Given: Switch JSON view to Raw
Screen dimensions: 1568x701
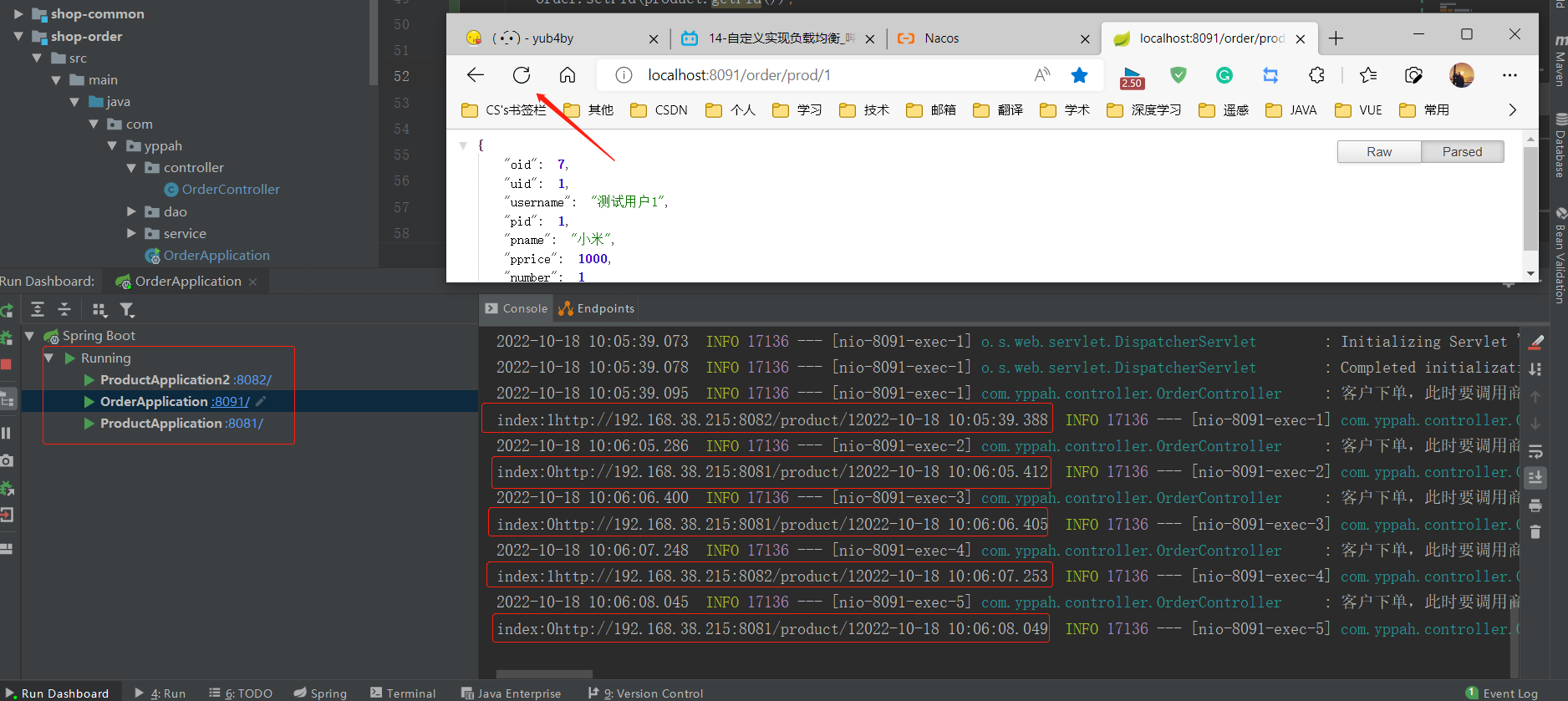Looking at the screenshot, I should pos(1379,152).
